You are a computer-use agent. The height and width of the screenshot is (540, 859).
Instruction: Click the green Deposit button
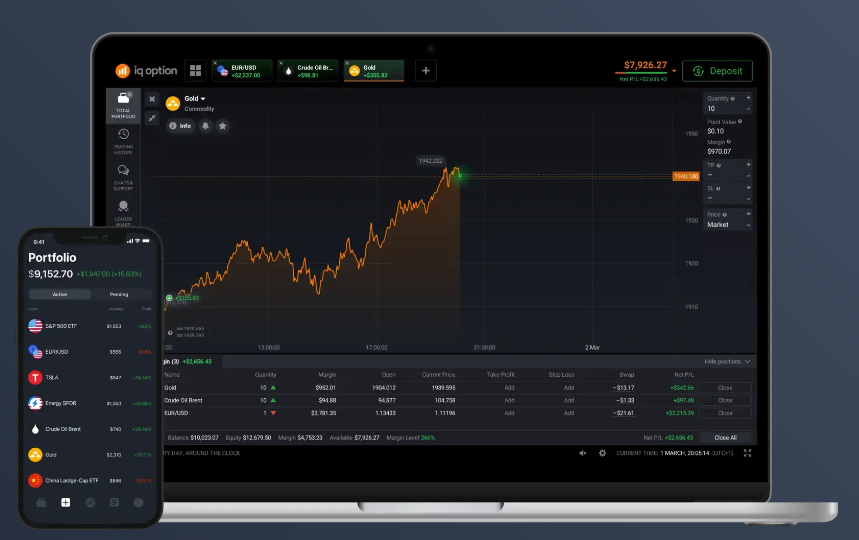coord(717,71)
